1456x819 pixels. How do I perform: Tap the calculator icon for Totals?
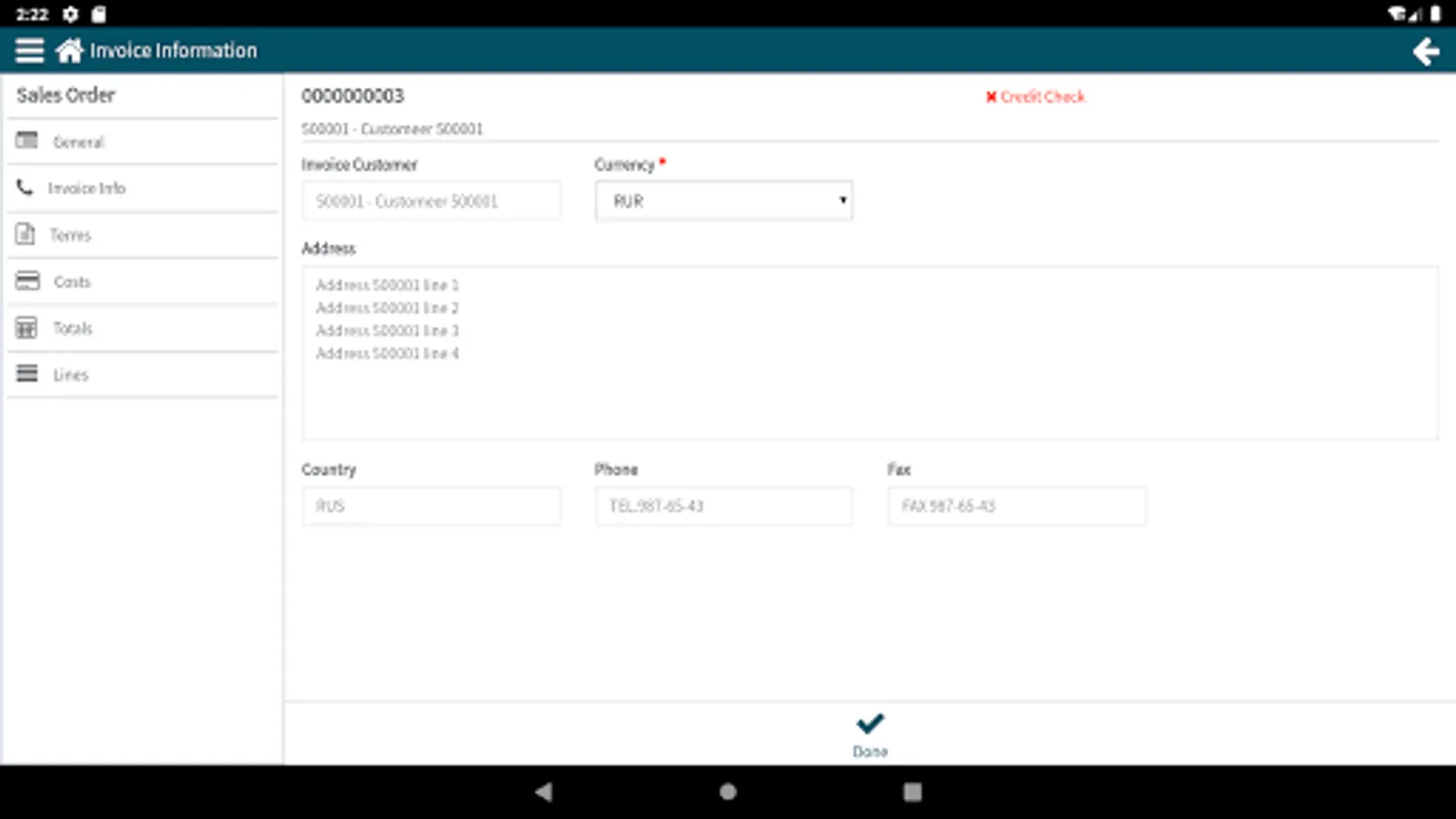click(x=26, y=328)
